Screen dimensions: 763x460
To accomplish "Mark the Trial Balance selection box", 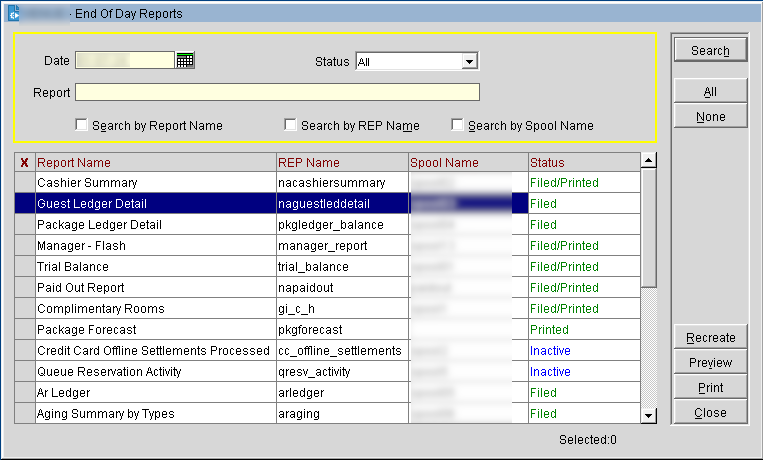I will click(x=25, y=266).
